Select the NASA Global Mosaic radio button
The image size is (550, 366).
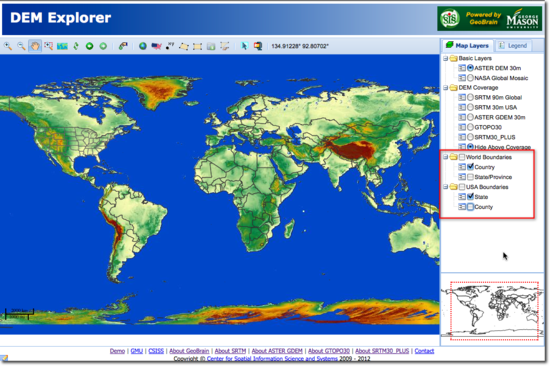pyautogui.click(x=470, y=78)
